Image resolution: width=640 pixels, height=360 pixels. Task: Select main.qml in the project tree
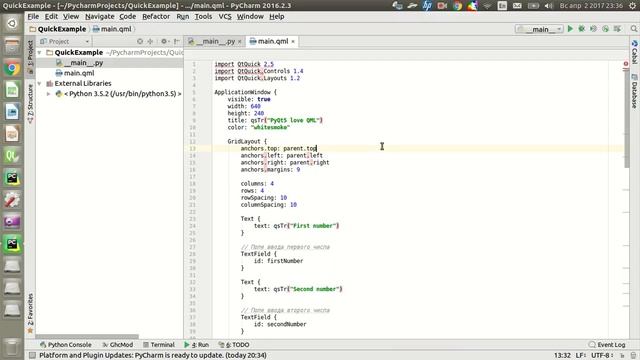coord(75,73)
